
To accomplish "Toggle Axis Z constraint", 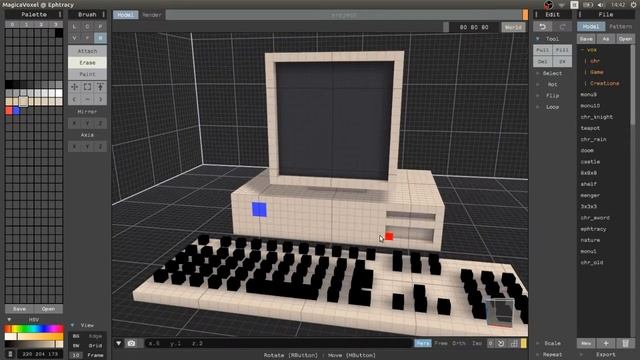I will (x=100, y=146).
